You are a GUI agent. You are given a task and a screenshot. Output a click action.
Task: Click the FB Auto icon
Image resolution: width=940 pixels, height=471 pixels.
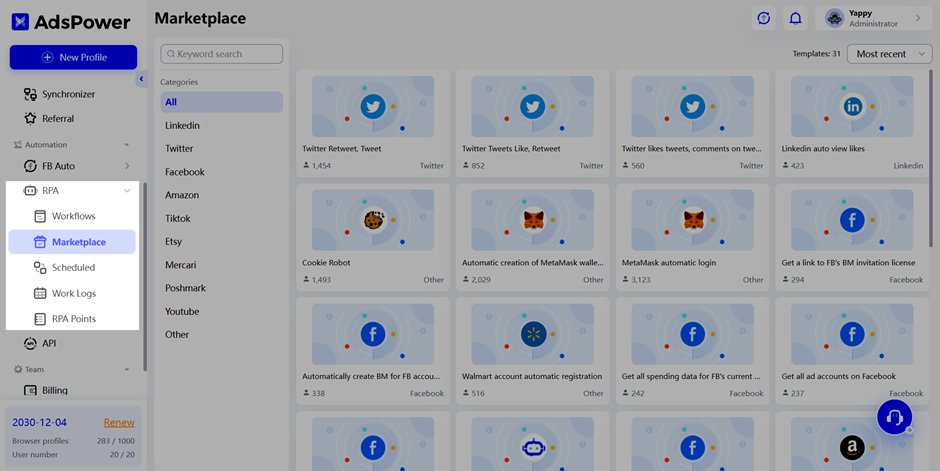click(30, 166)
